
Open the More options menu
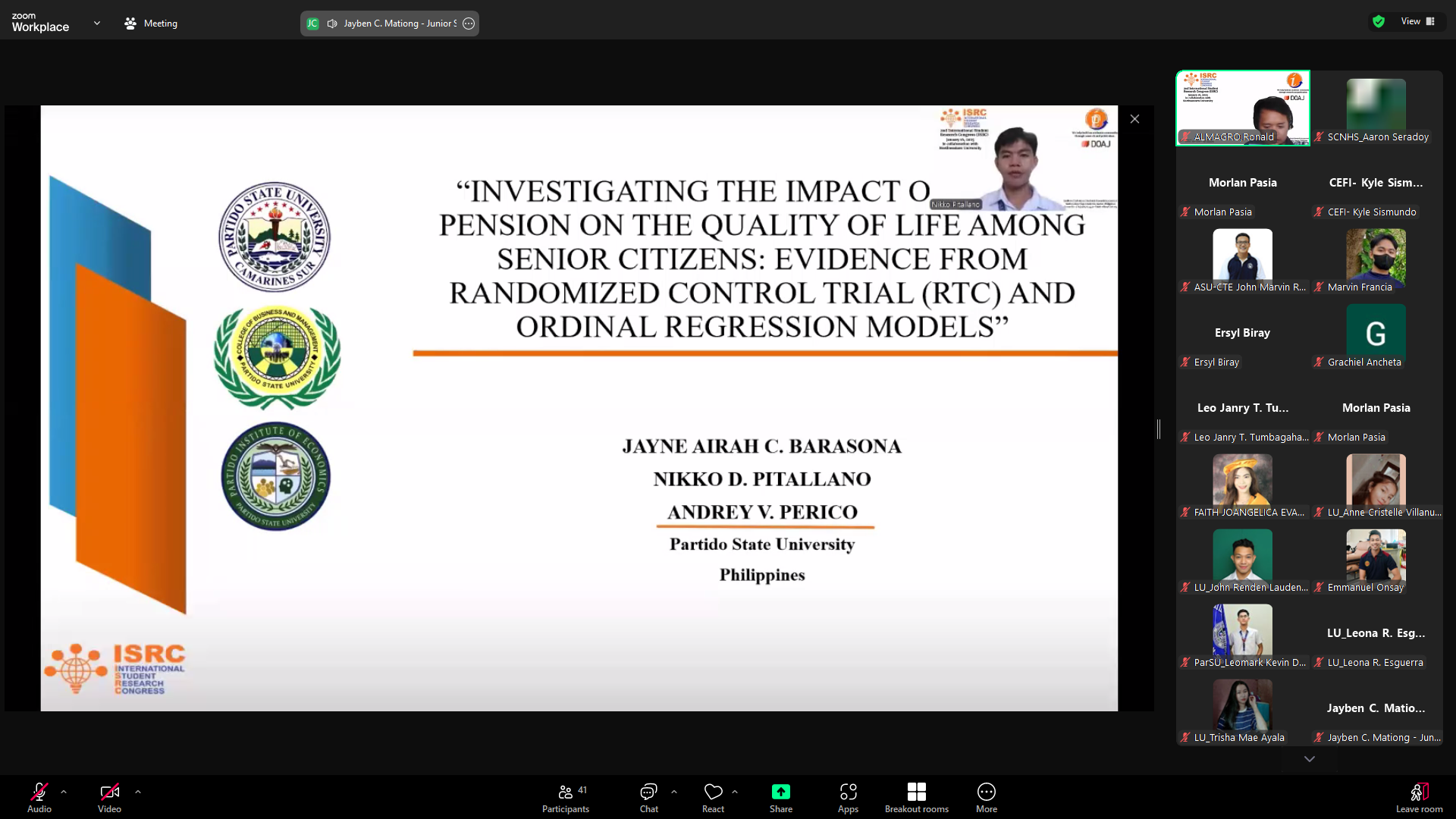(986, 798)
